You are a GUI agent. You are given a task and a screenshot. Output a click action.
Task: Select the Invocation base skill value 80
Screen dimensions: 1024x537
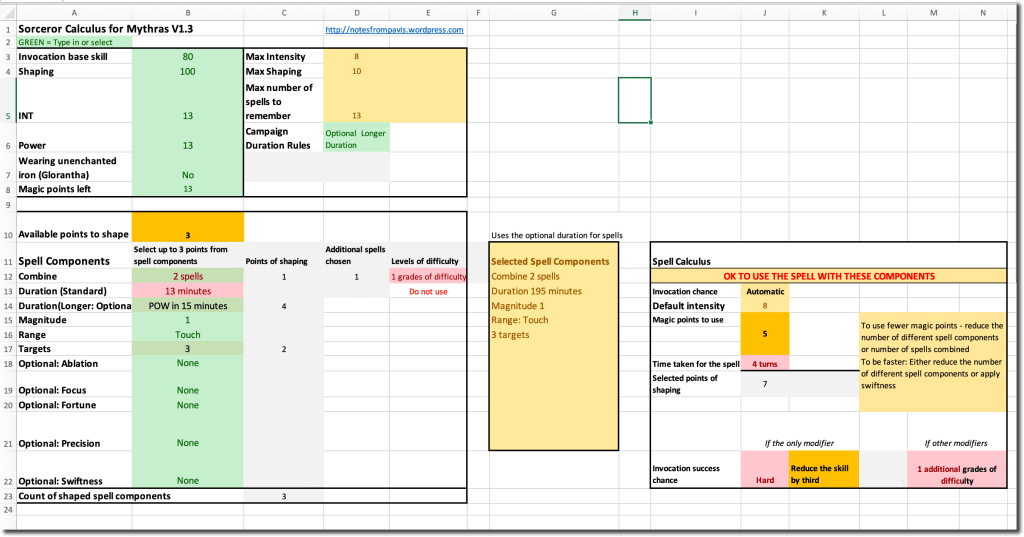(188, 57)
